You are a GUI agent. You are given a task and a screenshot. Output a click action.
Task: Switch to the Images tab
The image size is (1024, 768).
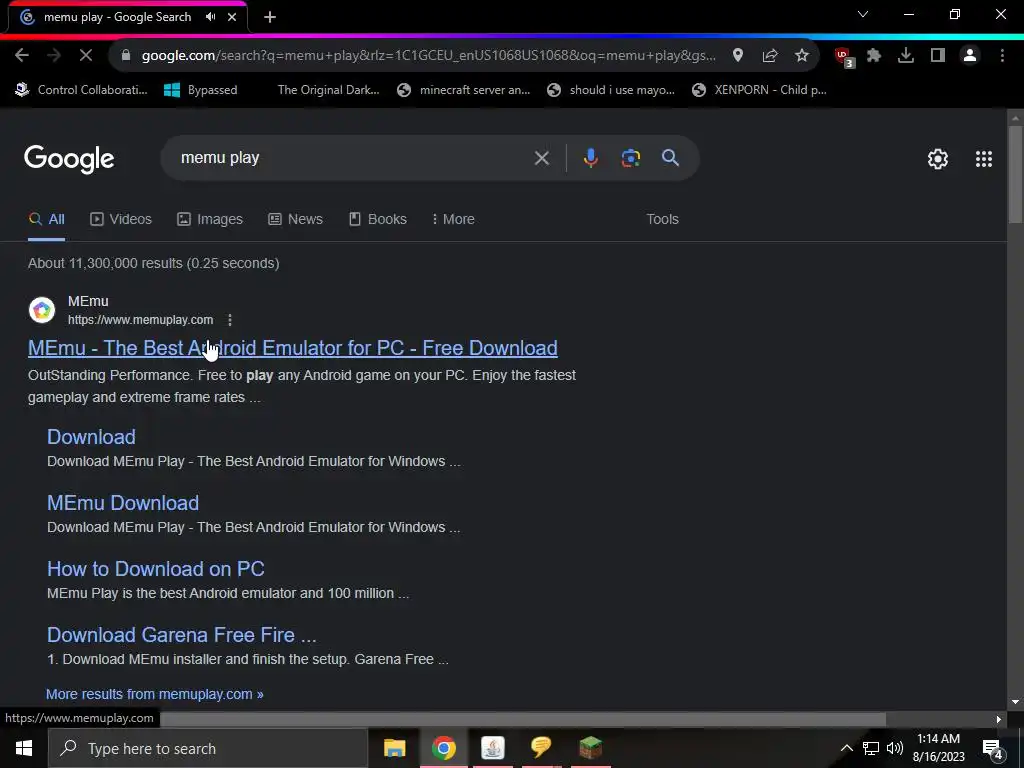[x=210, y=219]
